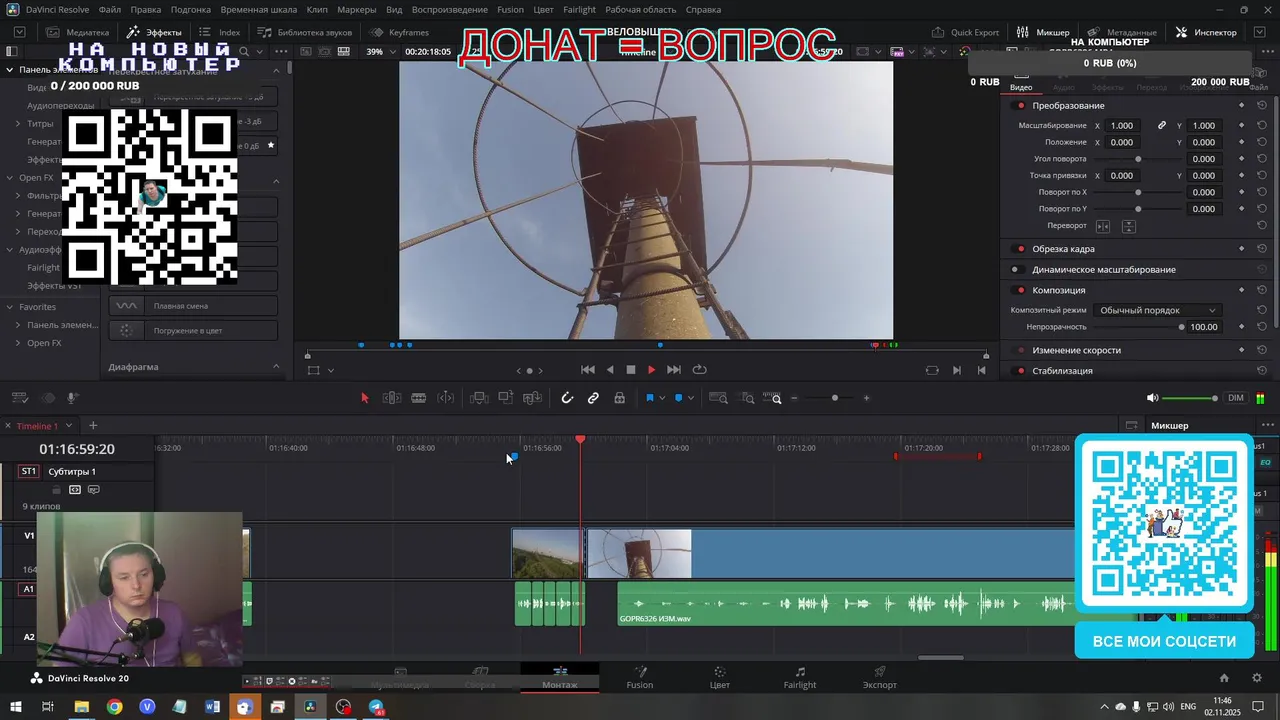Click the Масштабирование X value field
Viewport: 1280px width, 720px height.
pos(1123,126)
